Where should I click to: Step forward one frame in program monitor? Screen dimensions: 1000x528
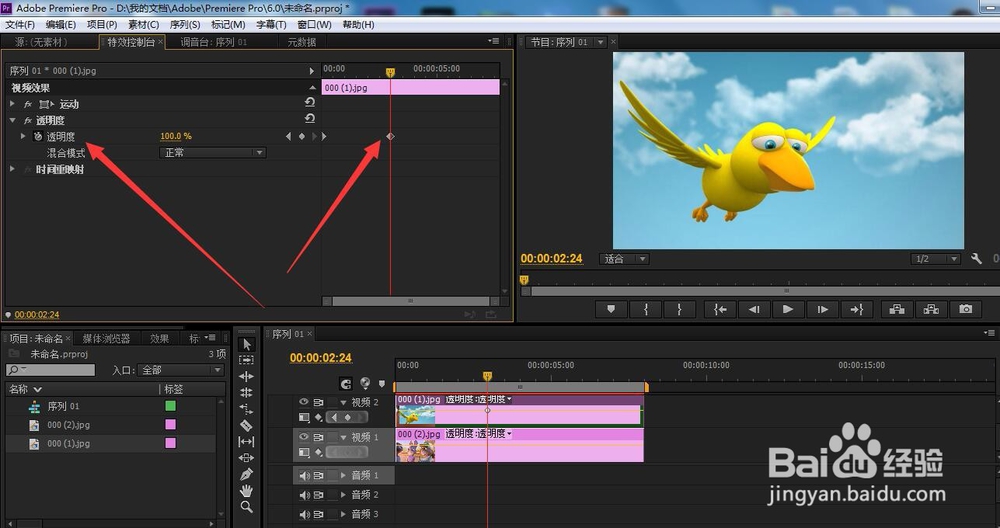823,309
